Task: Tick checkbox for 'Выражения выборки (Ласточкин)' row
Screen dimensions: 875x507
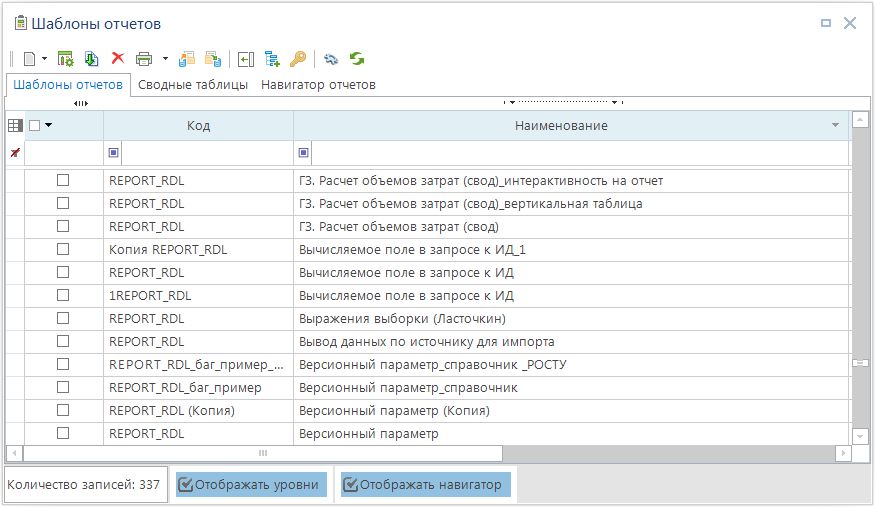Action: tap(63, 319)
